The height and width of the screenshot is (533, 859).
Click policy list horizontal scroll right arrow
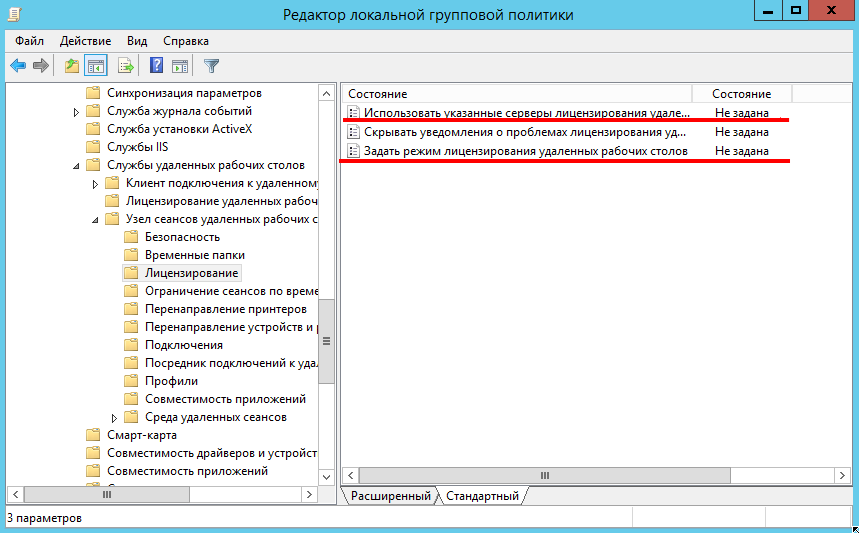pyautogui.click(x=842, y=475)
